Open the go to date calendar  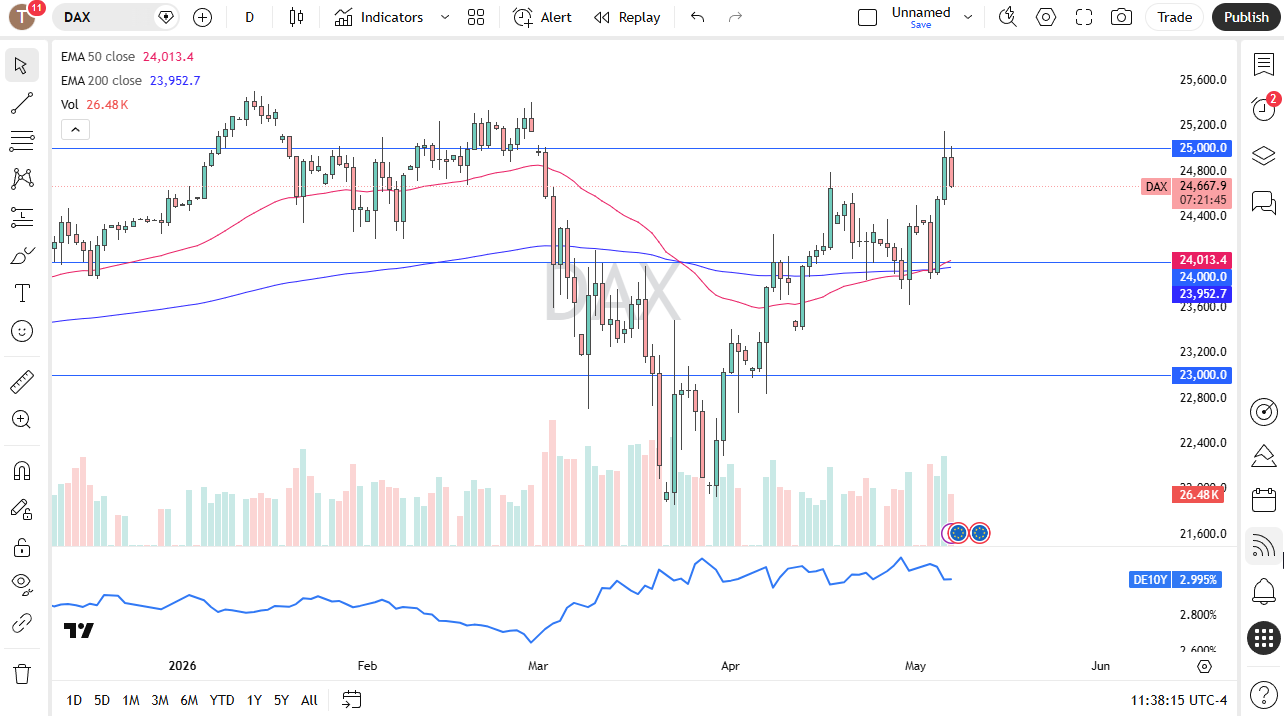[x=351, y=700]
